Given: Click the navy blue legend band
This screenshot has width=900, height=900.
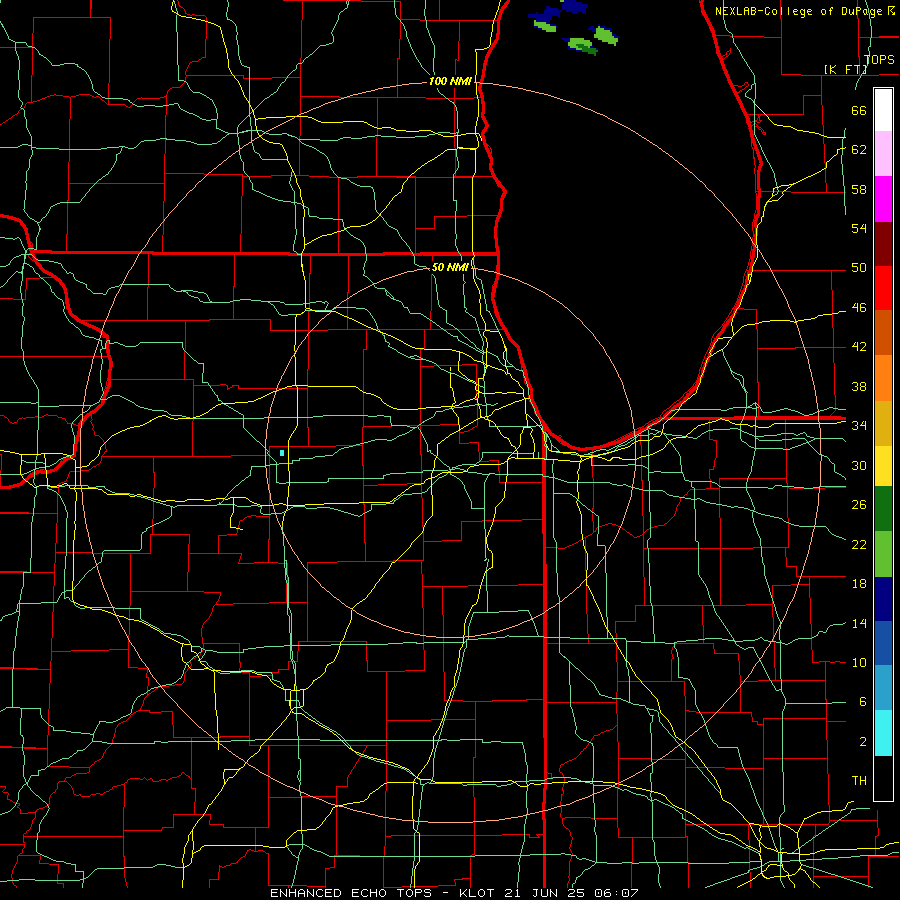Looking at the screenshot, I should coord(883,599).
